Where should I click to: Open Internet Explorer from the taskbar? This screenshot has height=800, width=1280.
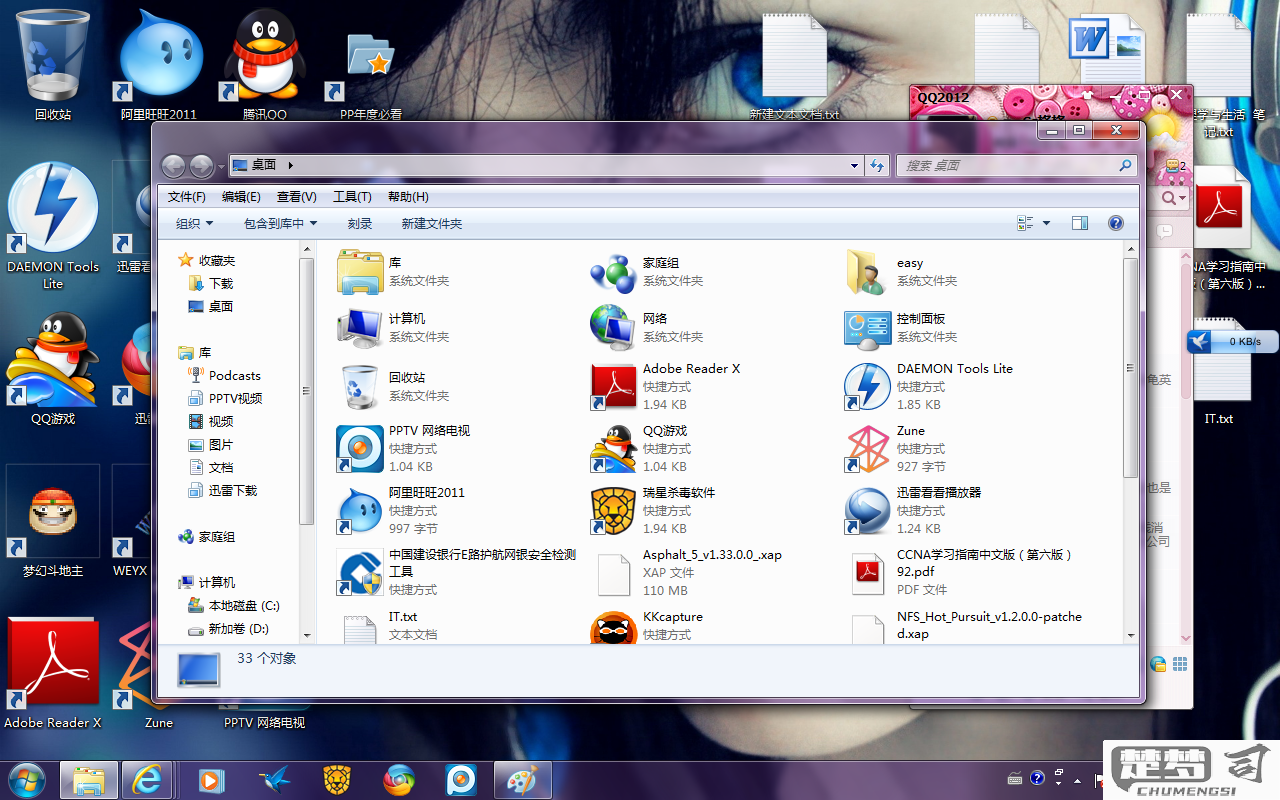coord(148,779)
